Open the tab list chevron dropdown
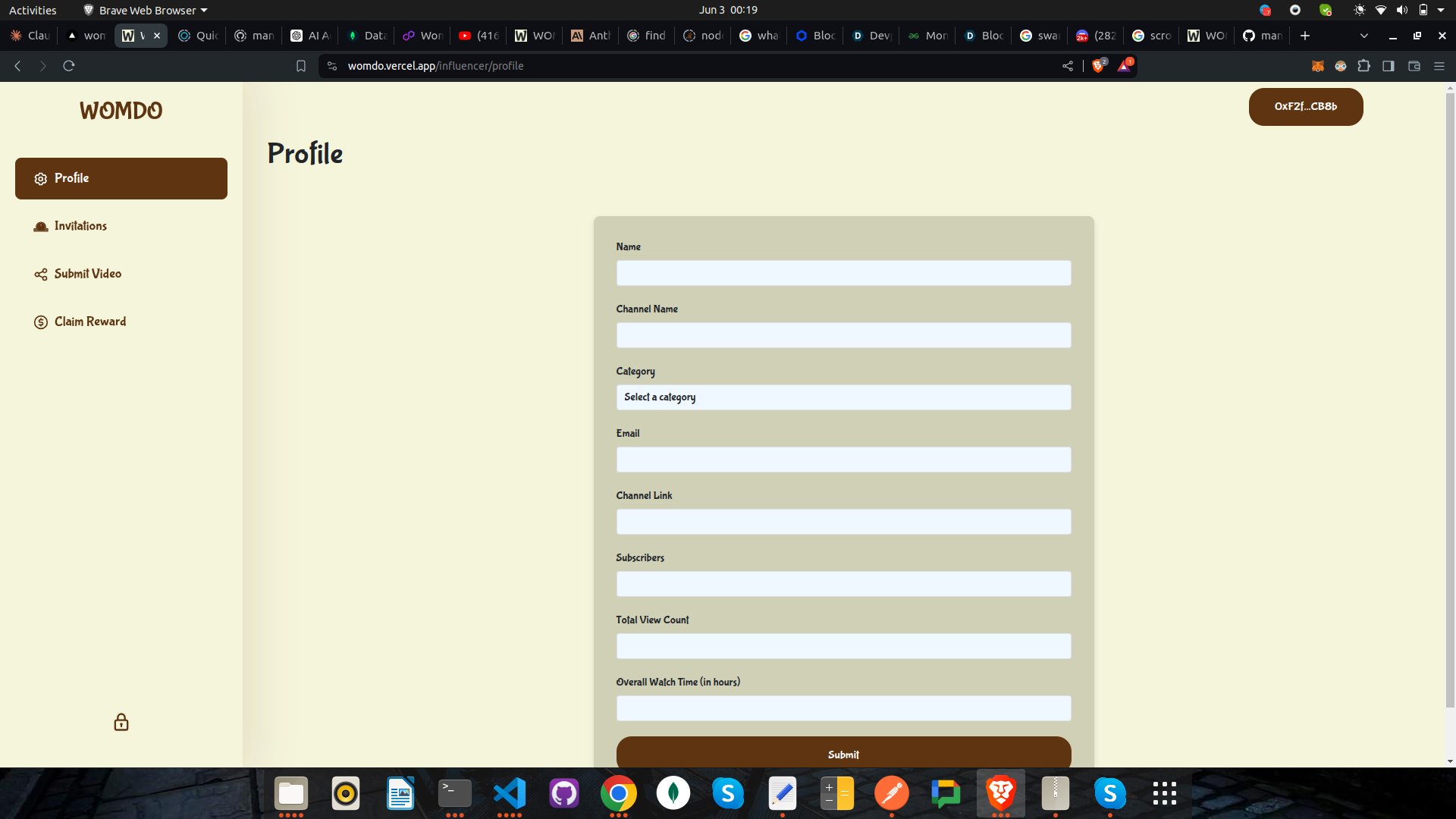This screenshot has height=819, width=1456. [x=1364, y=36]
